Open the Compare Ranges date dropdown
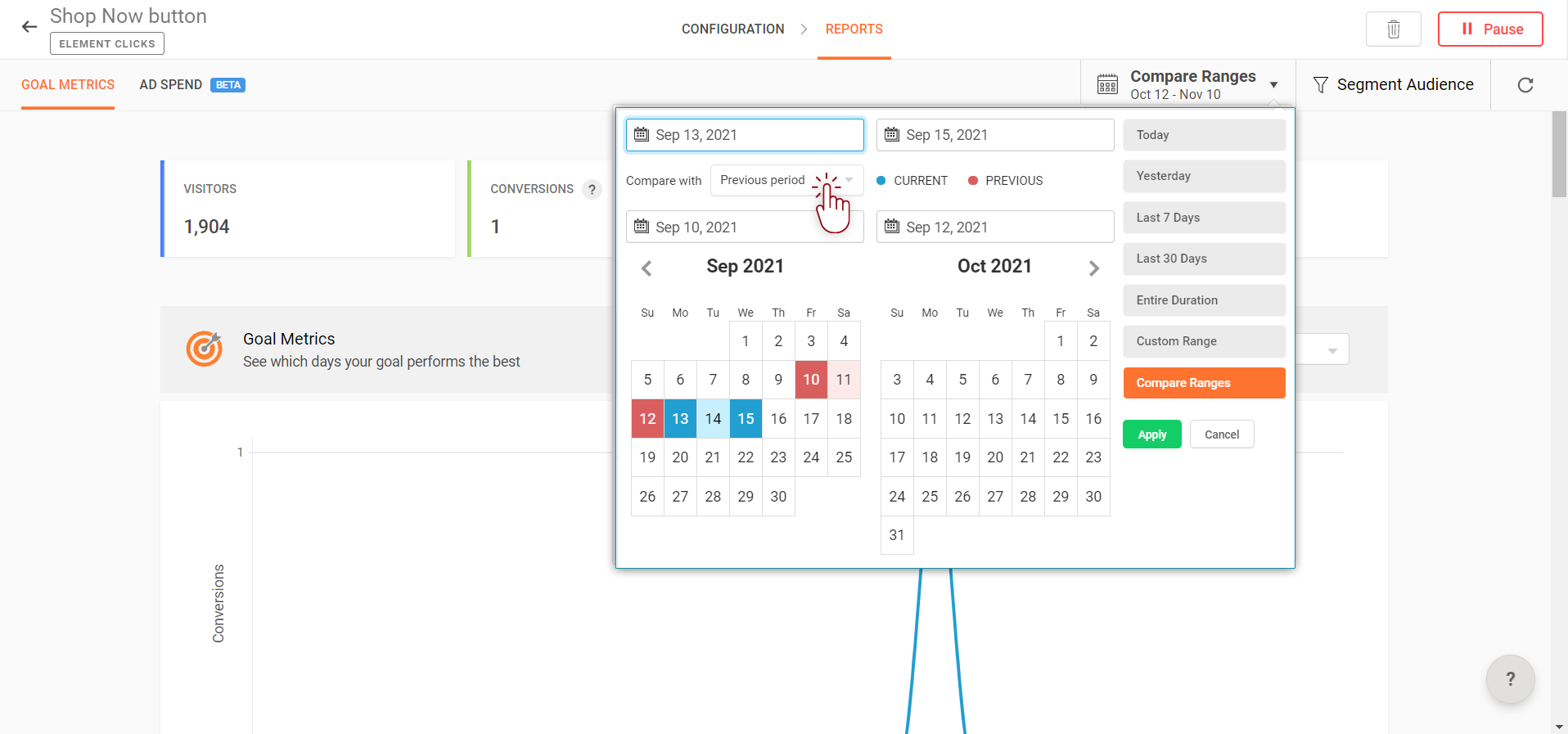The width and height of the screenshot is (1568, 734). click(1188, 84)
